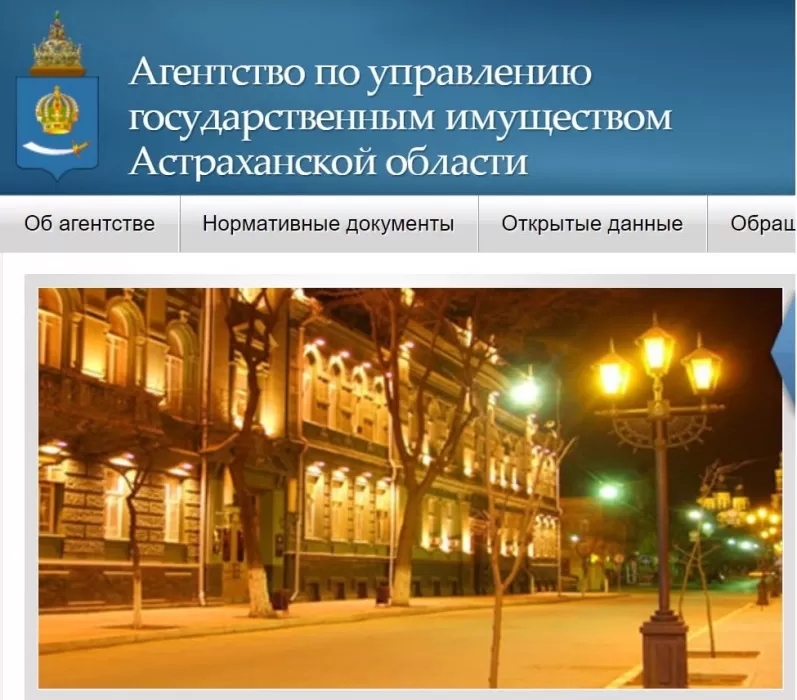This screenshot has height=700, width=797.
Task: Open the cut-off 'Обращ…' menu item
Action: tap(752, 224)
